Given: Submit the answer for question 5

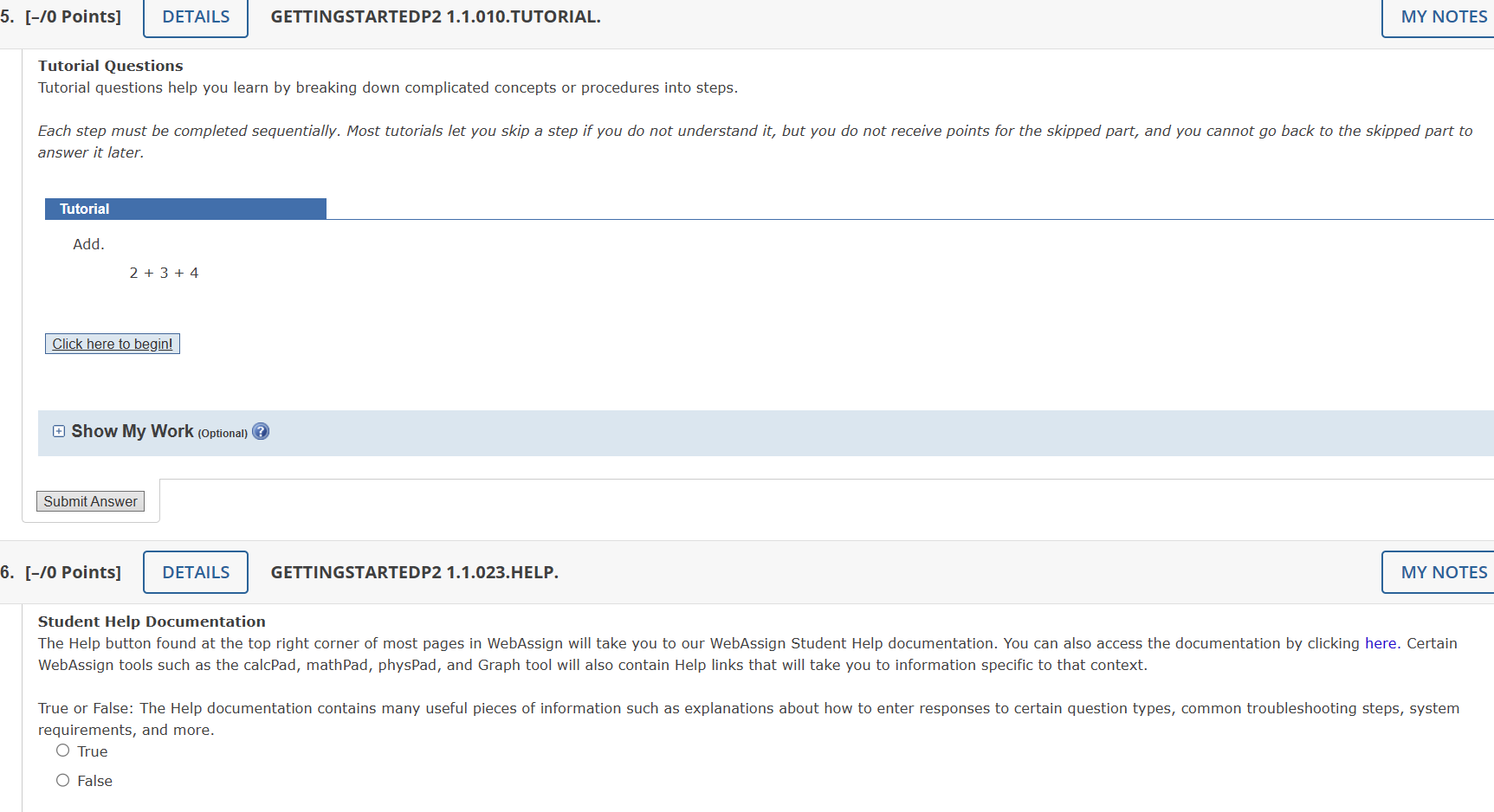Looking at the screenshot, I should tap(90, 501).
